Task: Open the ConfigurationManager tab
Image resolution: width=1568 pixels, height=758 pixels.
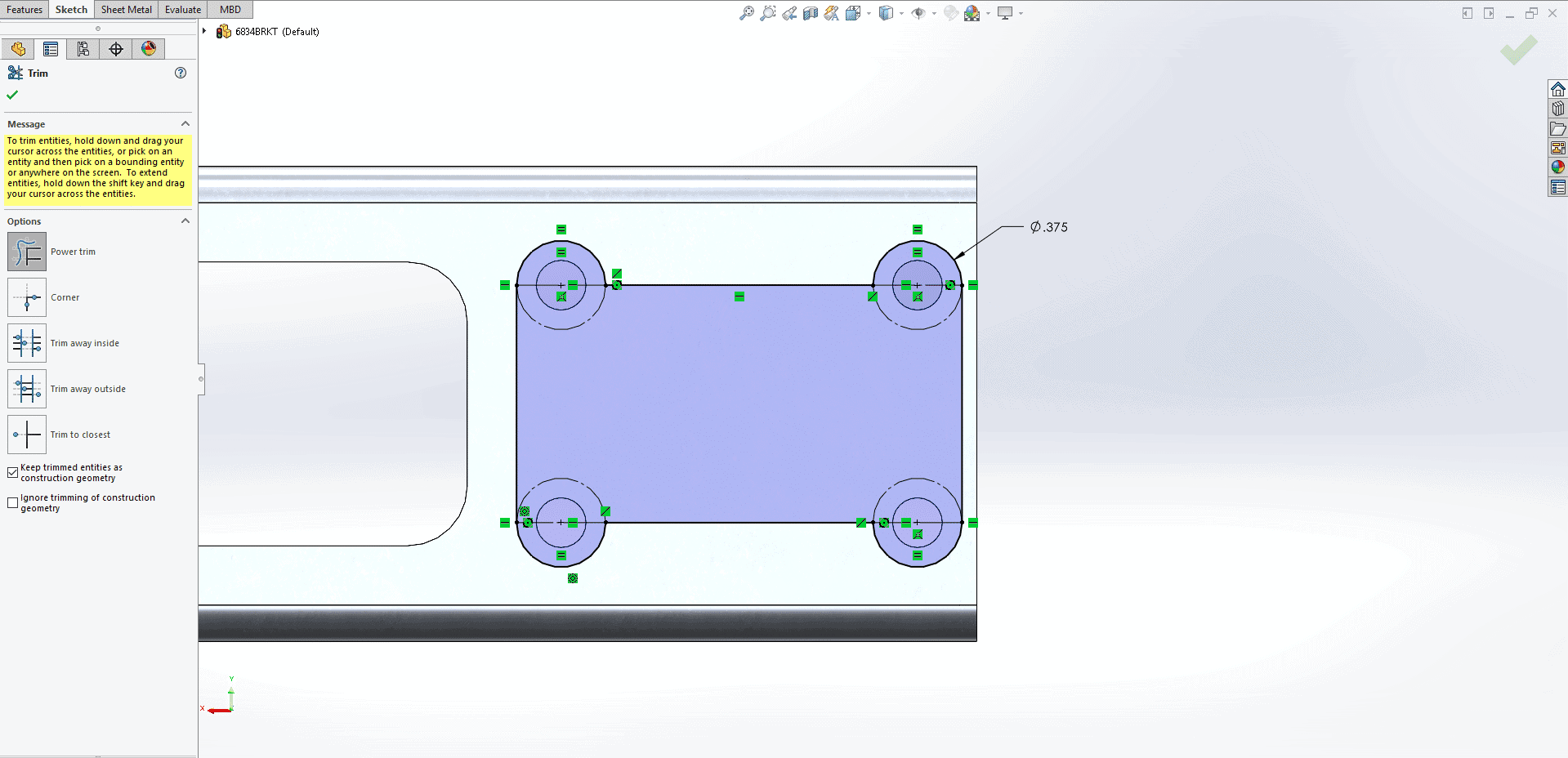Action: (83, 49)
